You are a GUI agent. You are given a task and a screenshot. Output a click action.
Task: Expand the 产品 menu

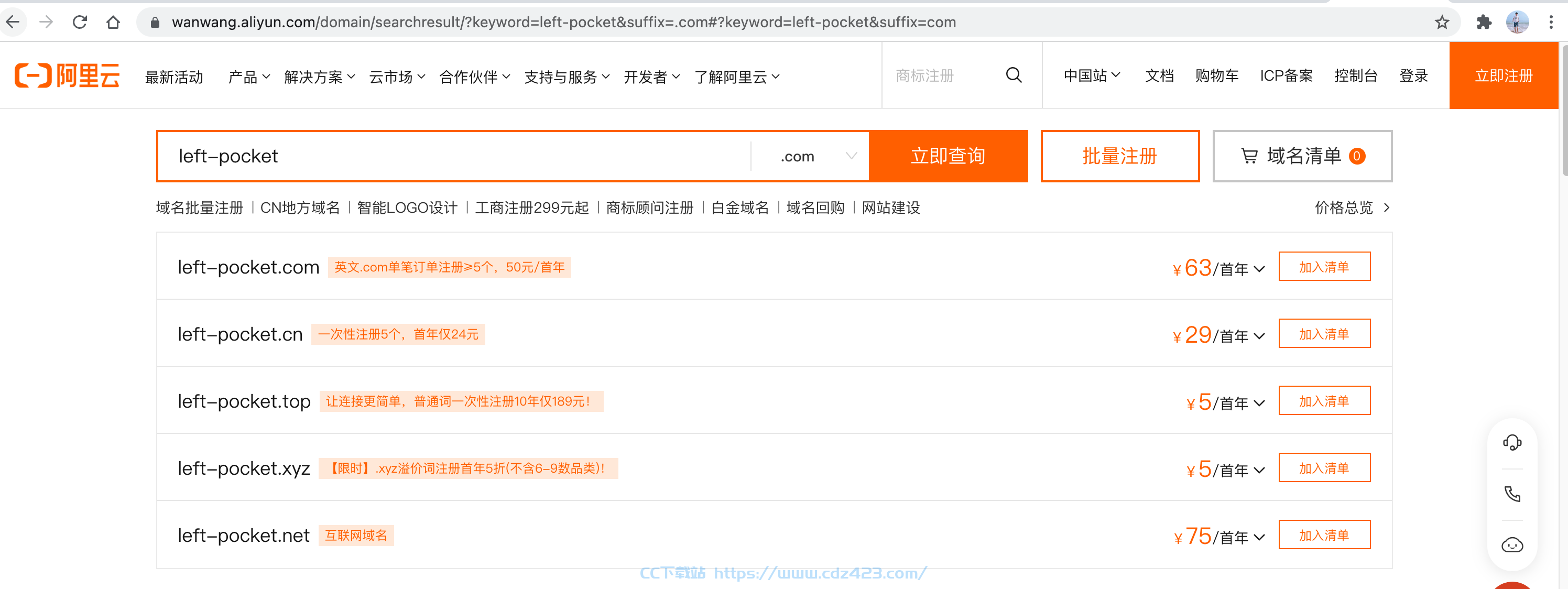coord(249,77)
